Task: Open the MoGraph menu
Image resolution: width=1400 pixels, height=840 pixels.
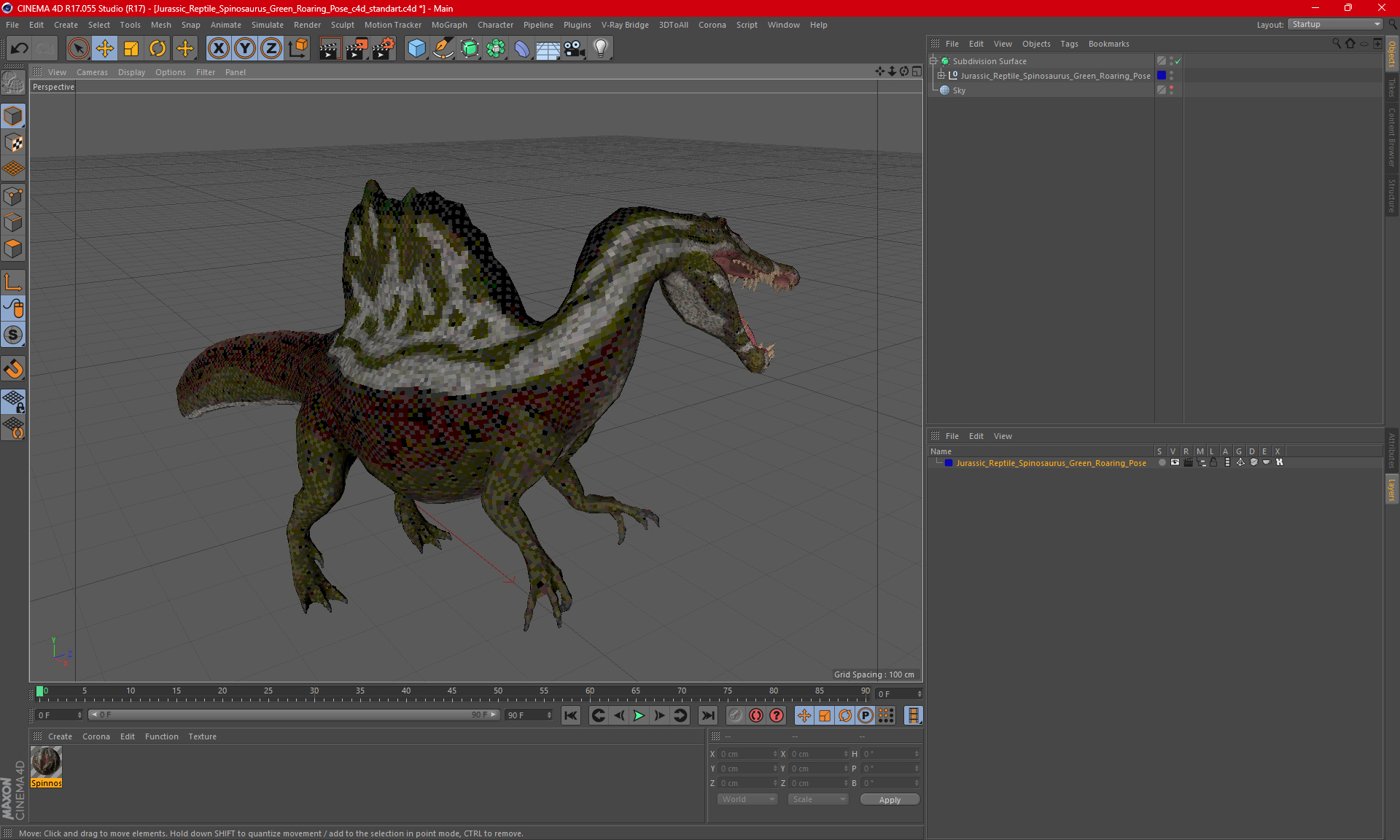Action: (448, 25)
